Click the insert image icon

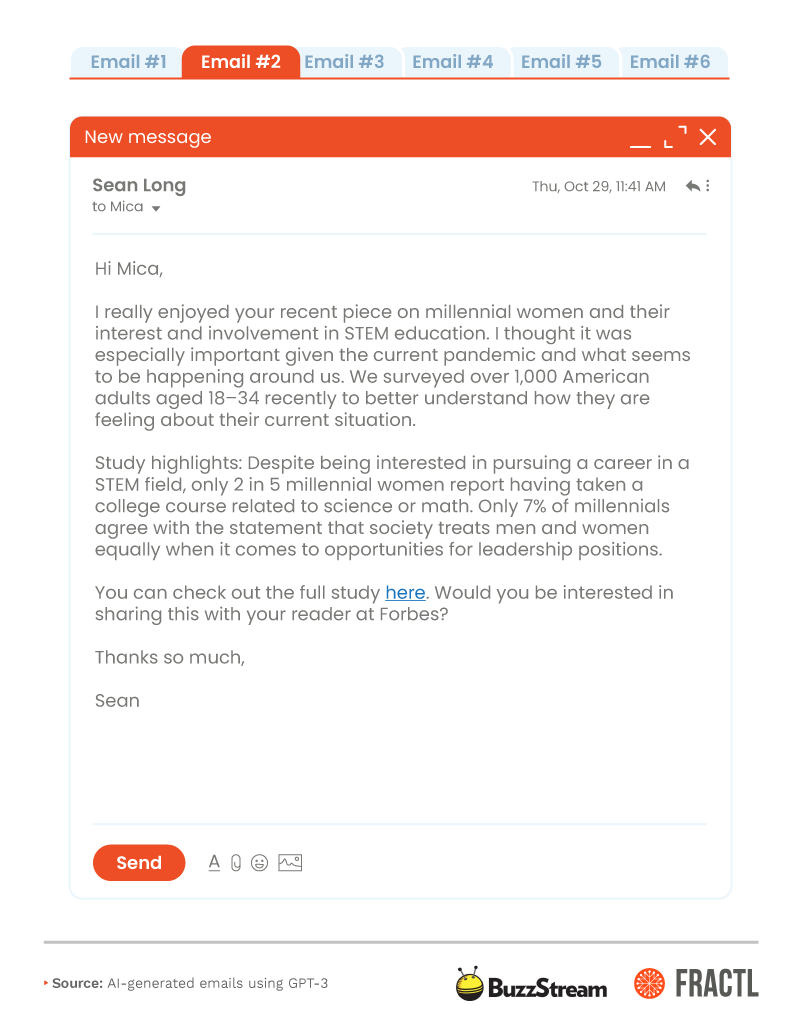click(290, 862)
